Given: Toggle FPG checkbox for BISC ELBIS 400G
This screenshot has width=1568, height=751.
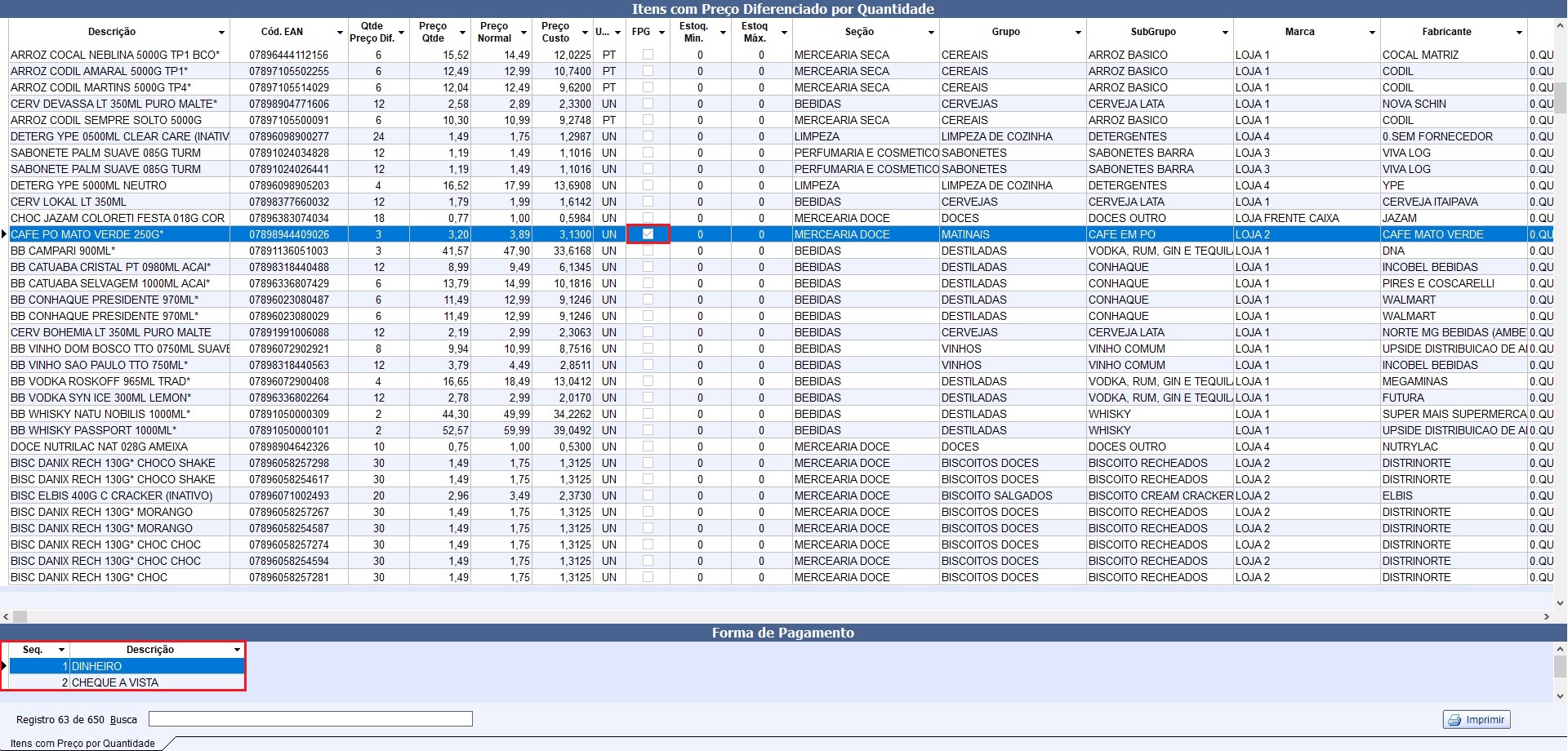Looking at the screenshot, I should (x=648, y=495).
